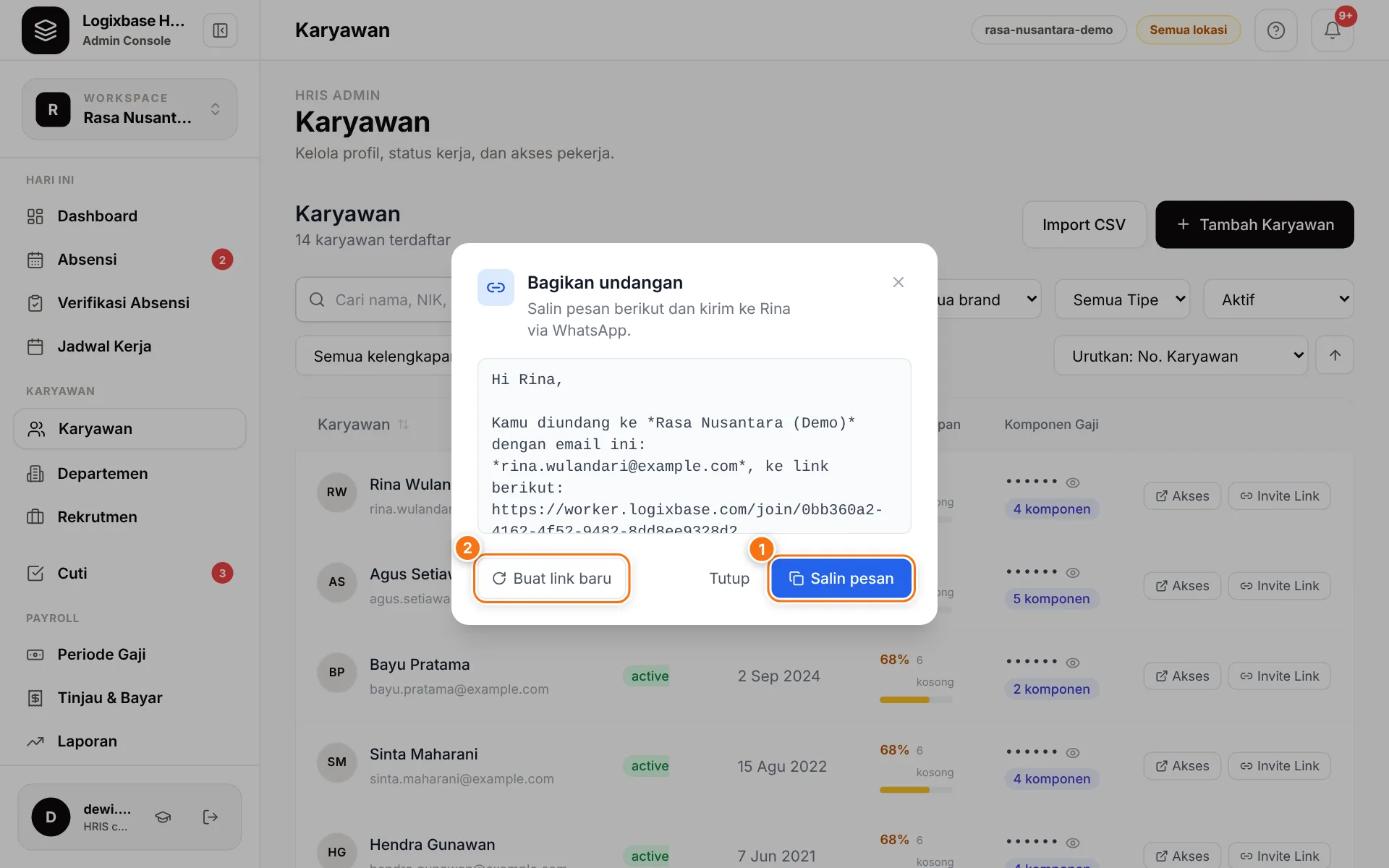Screen dimensions: 1389x868
Task: Click the logout icon in user card
Action: click(x=211, y=817)
